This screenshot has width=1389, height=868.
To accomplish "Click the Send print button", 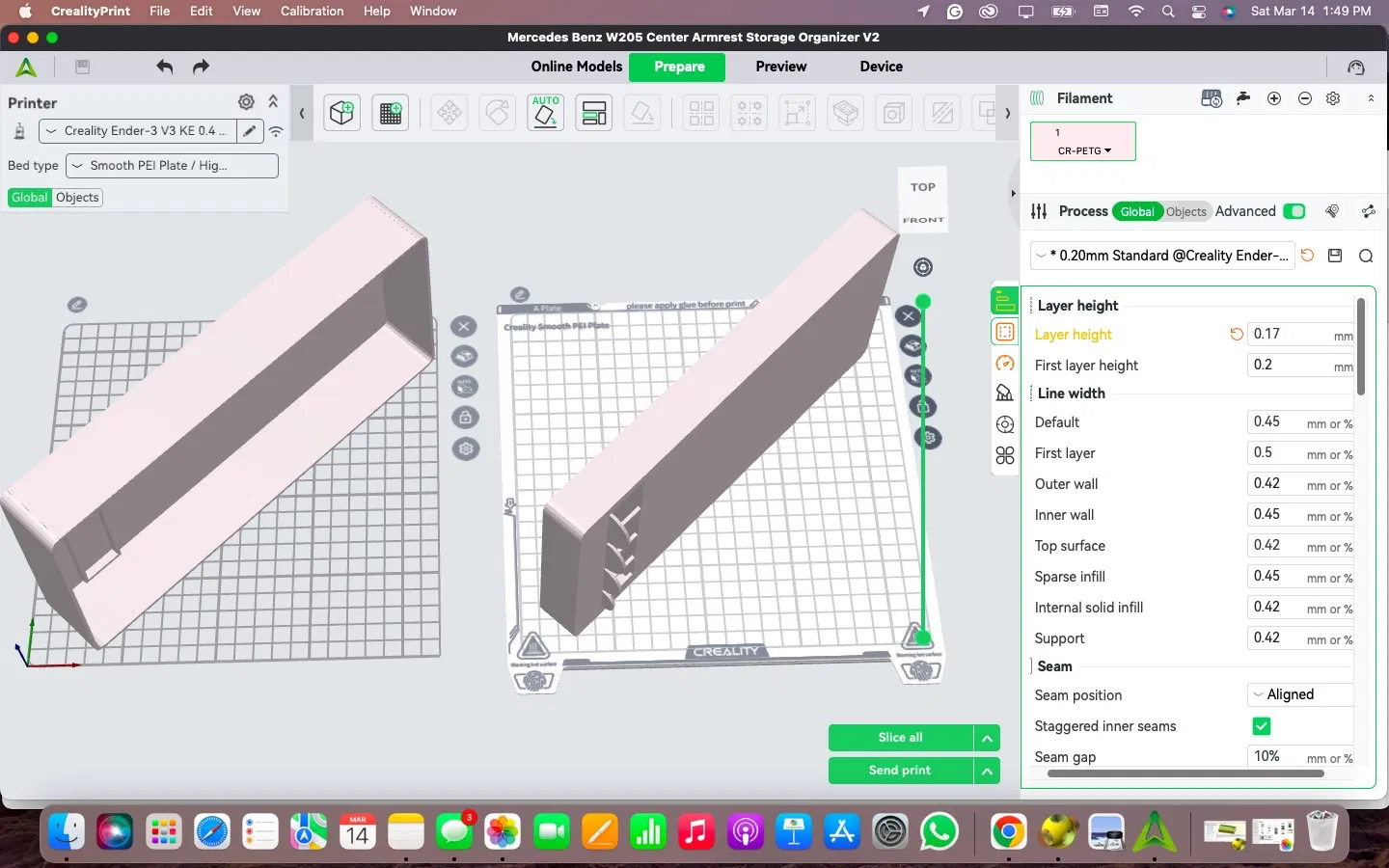I will point(901,771).
